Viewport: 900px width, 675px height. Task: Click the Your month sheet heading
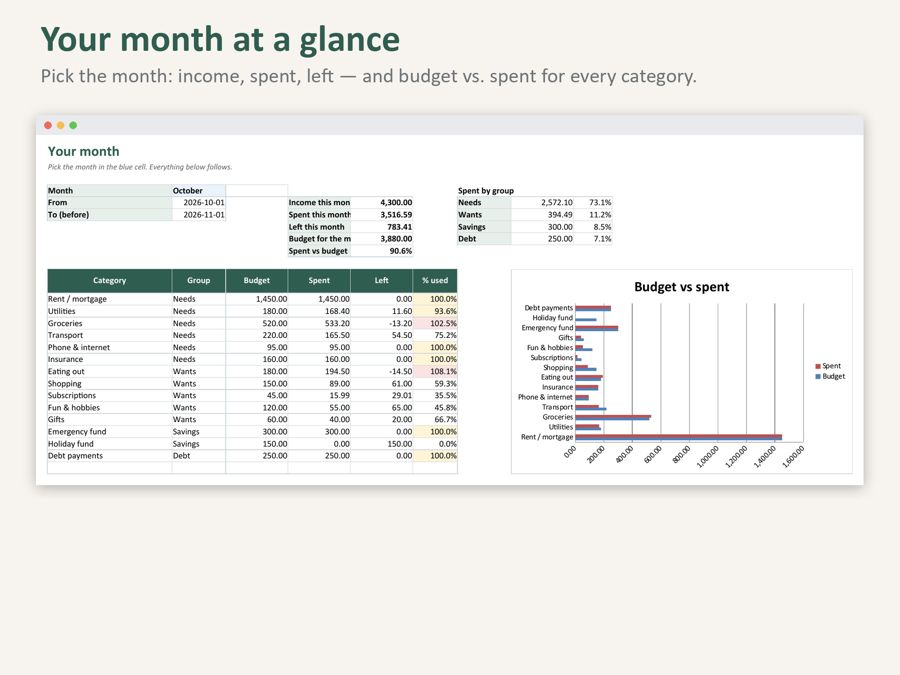[x=84, y=152]
